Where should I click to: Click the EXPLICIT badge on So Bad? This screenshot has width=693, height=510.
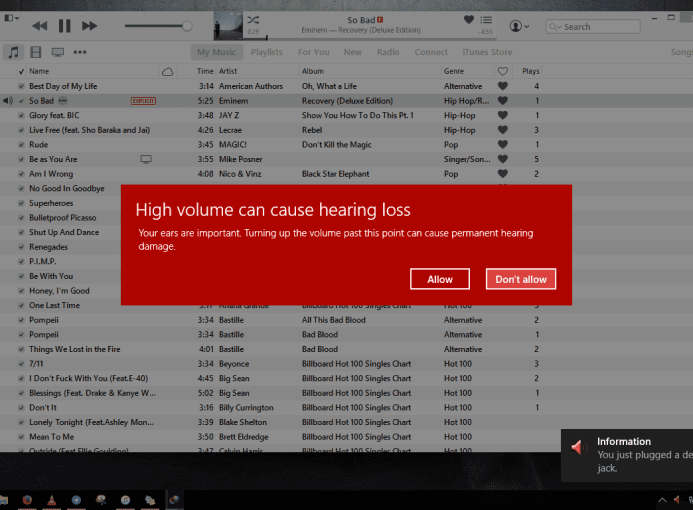(143, 101)
